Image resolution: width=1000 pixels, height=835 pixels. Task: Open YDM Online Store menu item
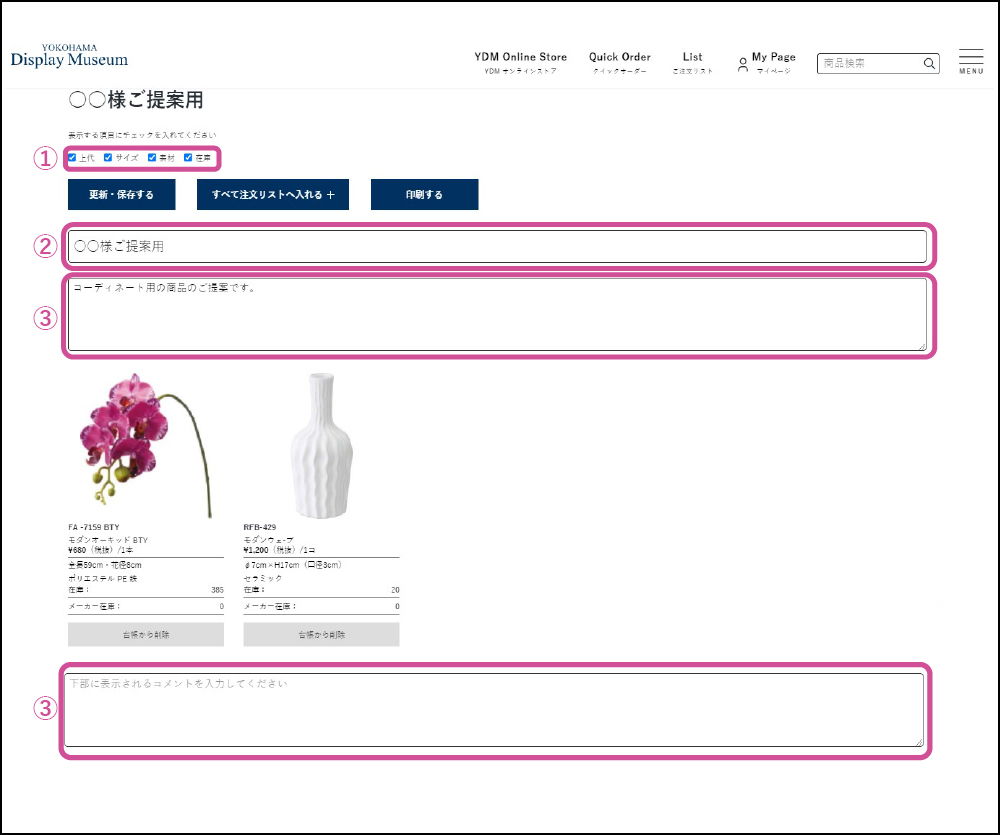[x=520, y=63]
